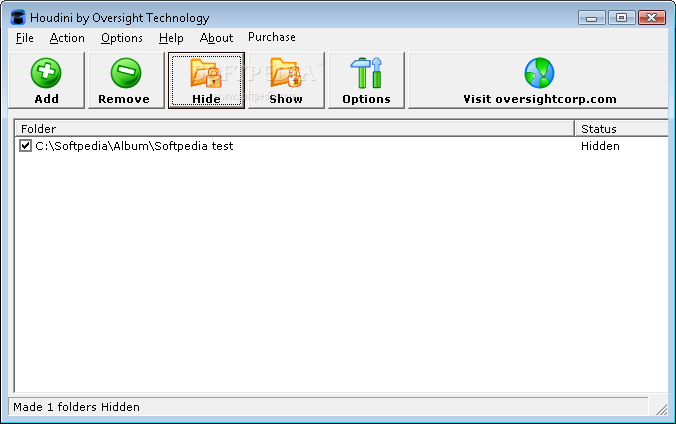Minimize the Houdini window
Screen dimensions: 676x424
(592, 18)
